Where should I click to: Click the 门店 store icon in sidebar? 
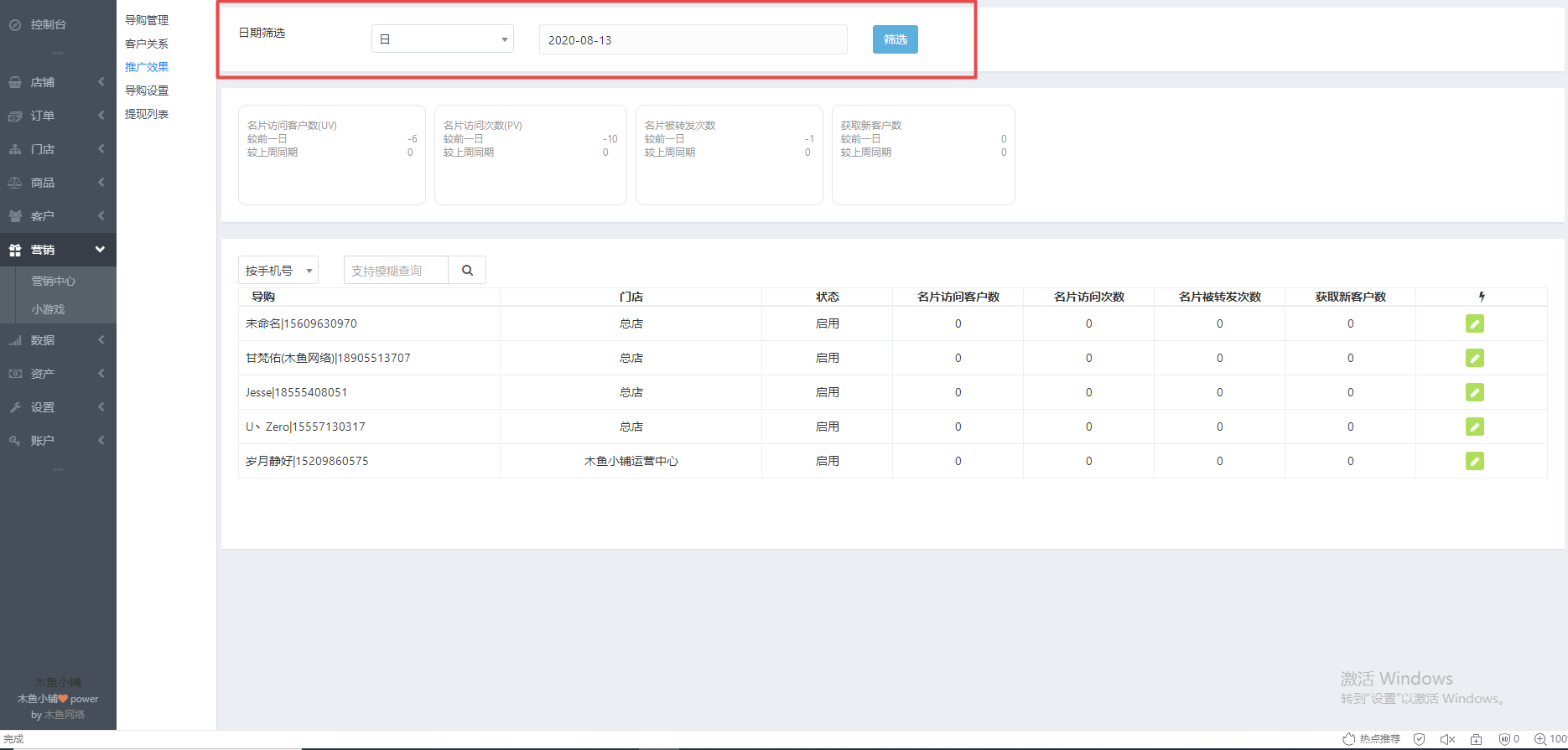click(x=15, y=149)
